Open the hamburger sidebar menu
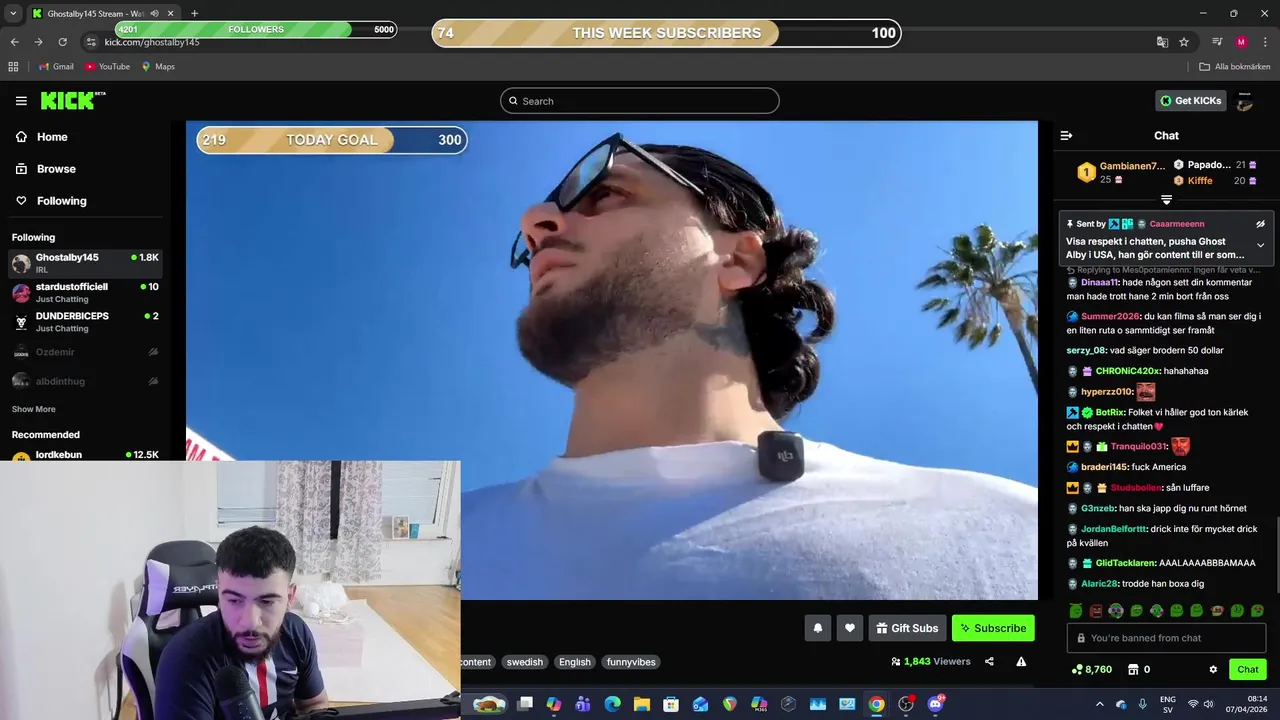Screen dimensions: 1280x720 click(x=21, y=101)
